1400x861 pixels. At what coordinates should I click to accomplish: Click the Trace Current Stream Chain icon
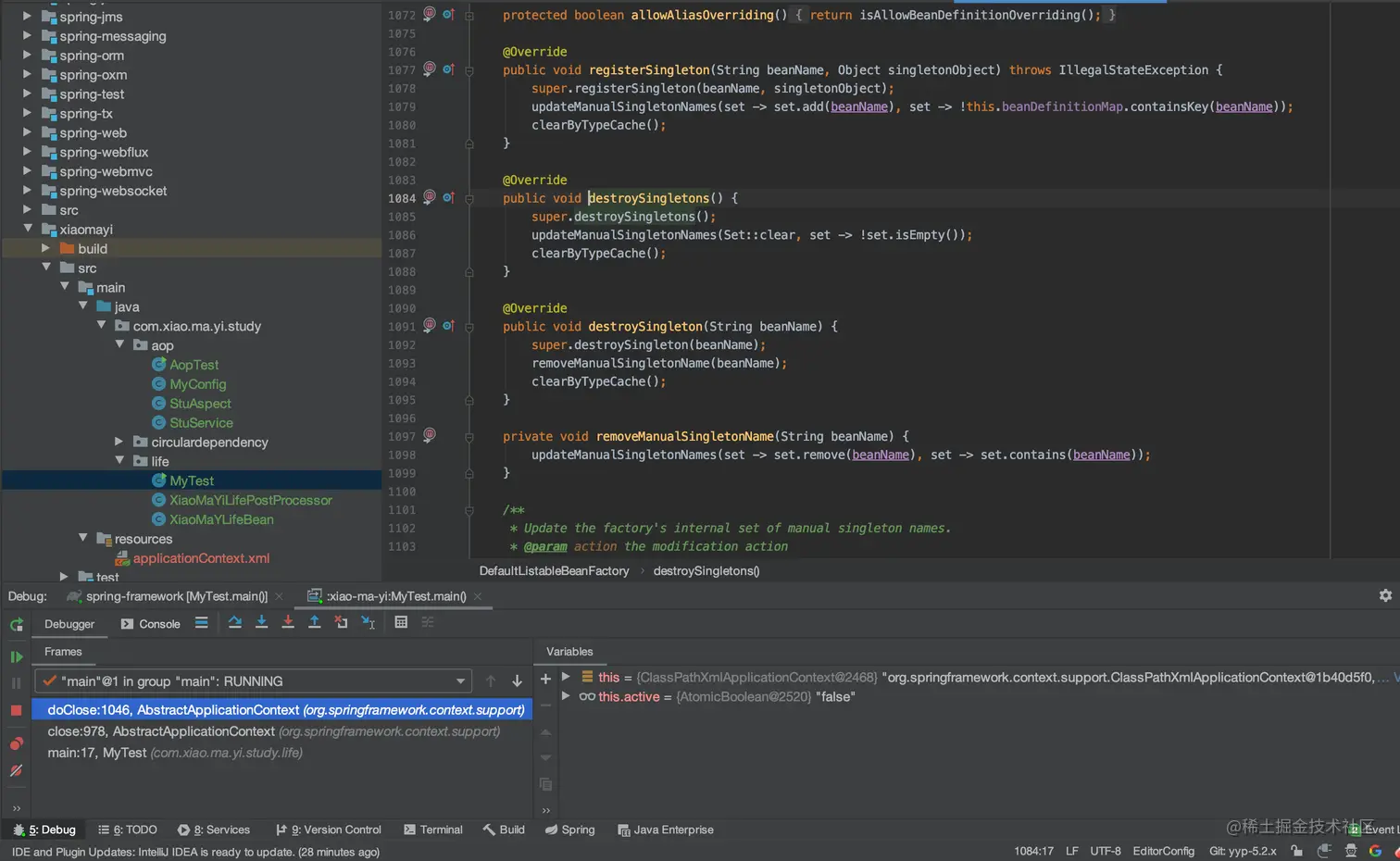click(x=428, y=623)
